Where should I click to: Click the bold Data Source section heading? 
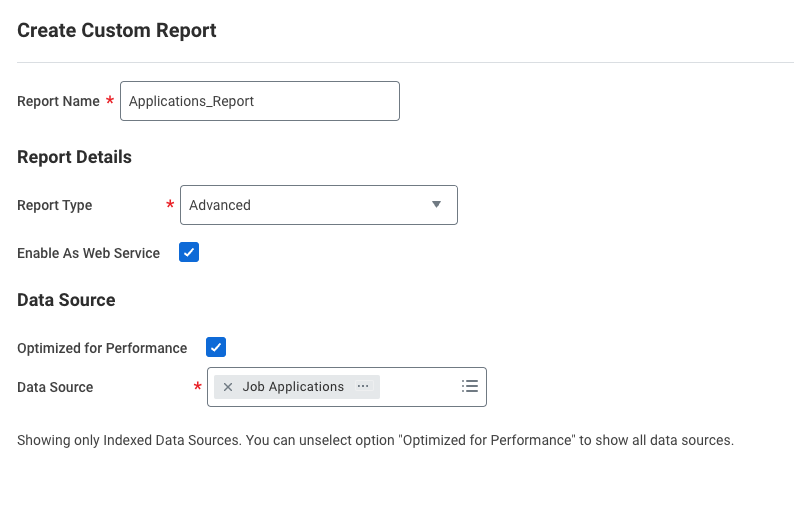pos(66,300)
